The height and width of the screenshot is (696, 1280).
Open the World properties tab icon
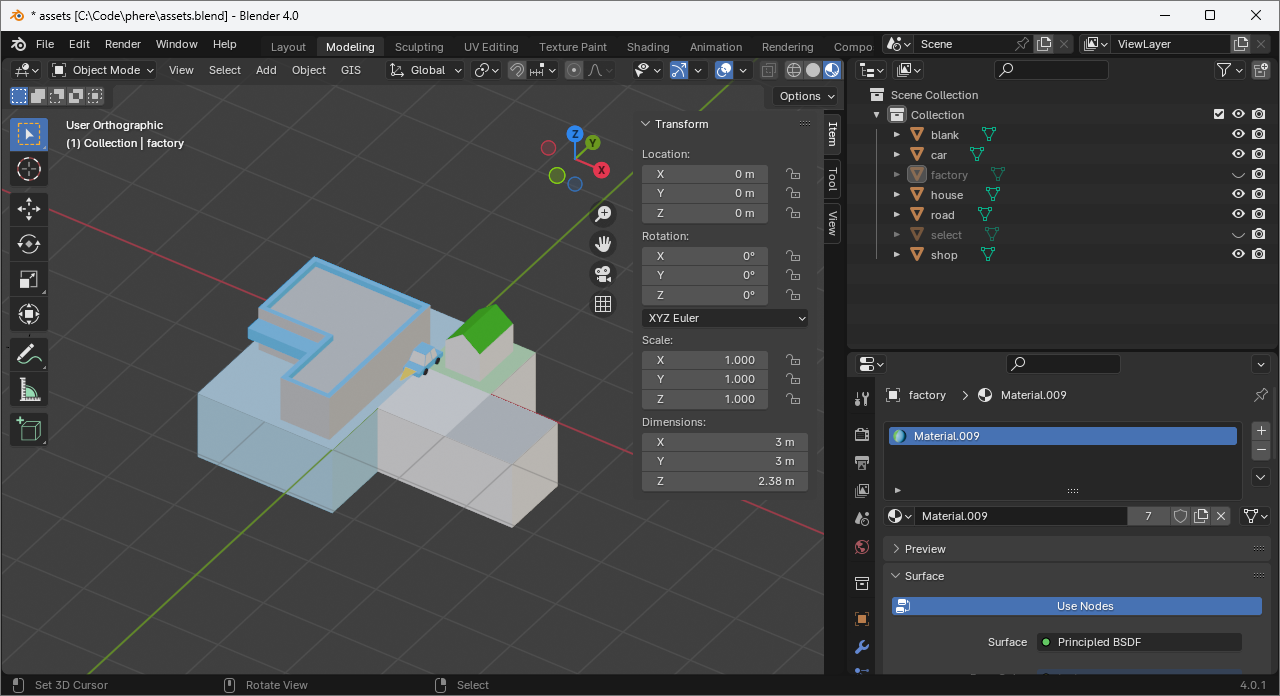[x=862, y=547]
